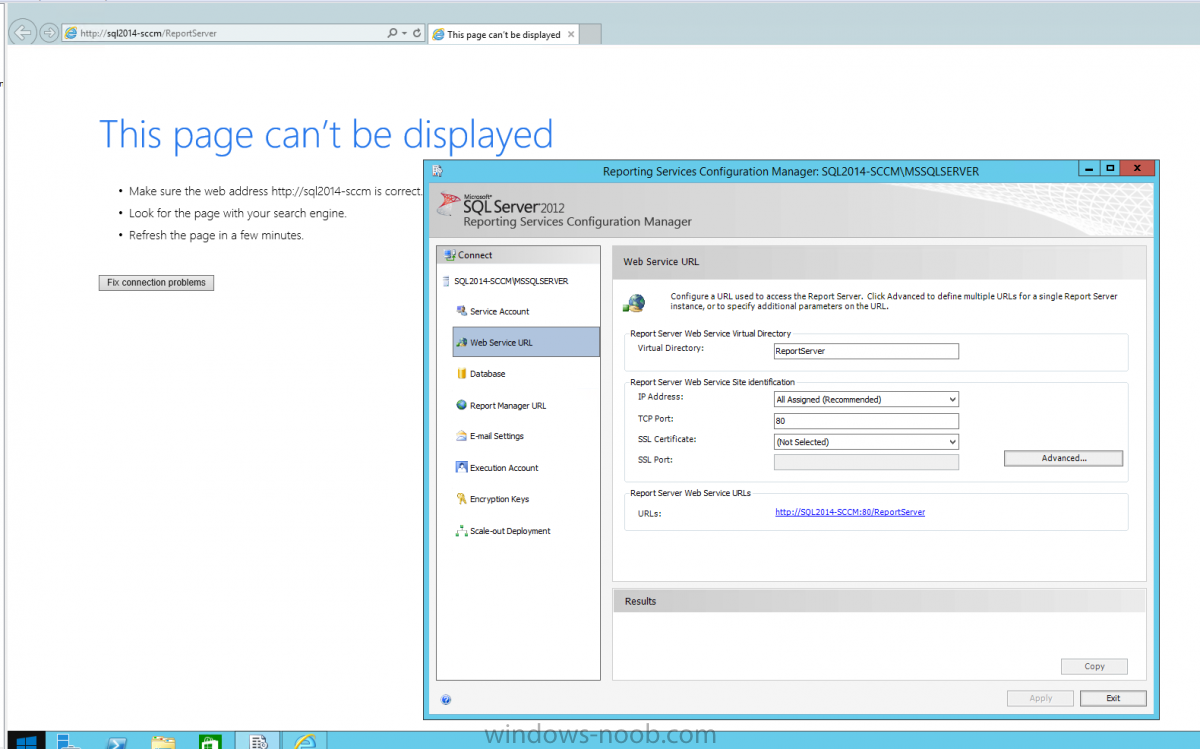The height and width of the screenshot is (749, 1200).
Task: Maximize the Configuration Manager window
Action: pyautogui.click(x=1110, y=168)
